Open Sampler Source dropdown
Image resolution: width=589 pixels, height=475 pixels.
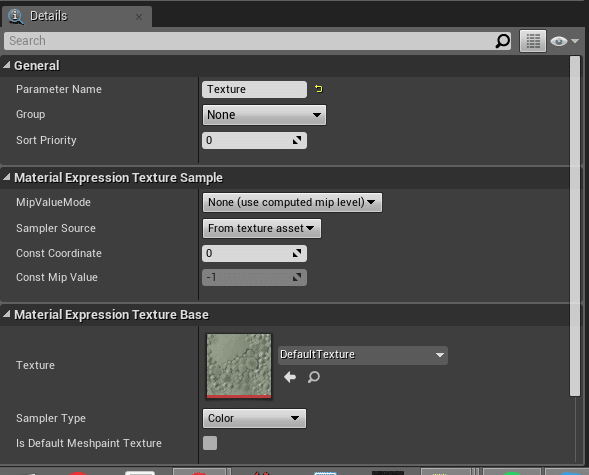tap(262, 228)
